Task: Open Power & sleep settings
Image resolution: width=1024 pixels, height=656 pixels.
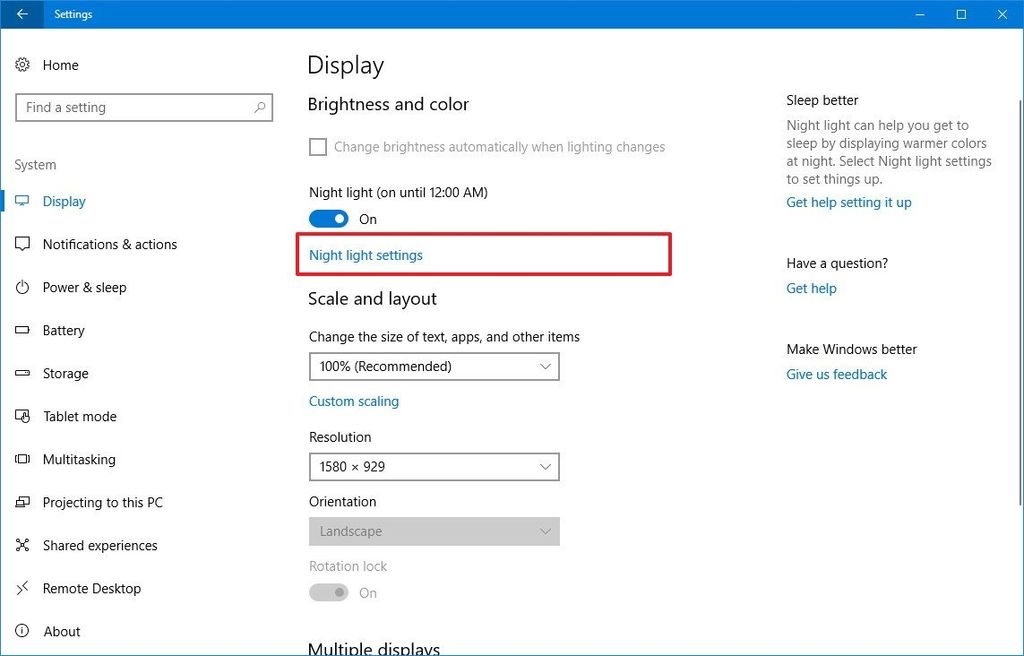Action: (x=85, y=287)
